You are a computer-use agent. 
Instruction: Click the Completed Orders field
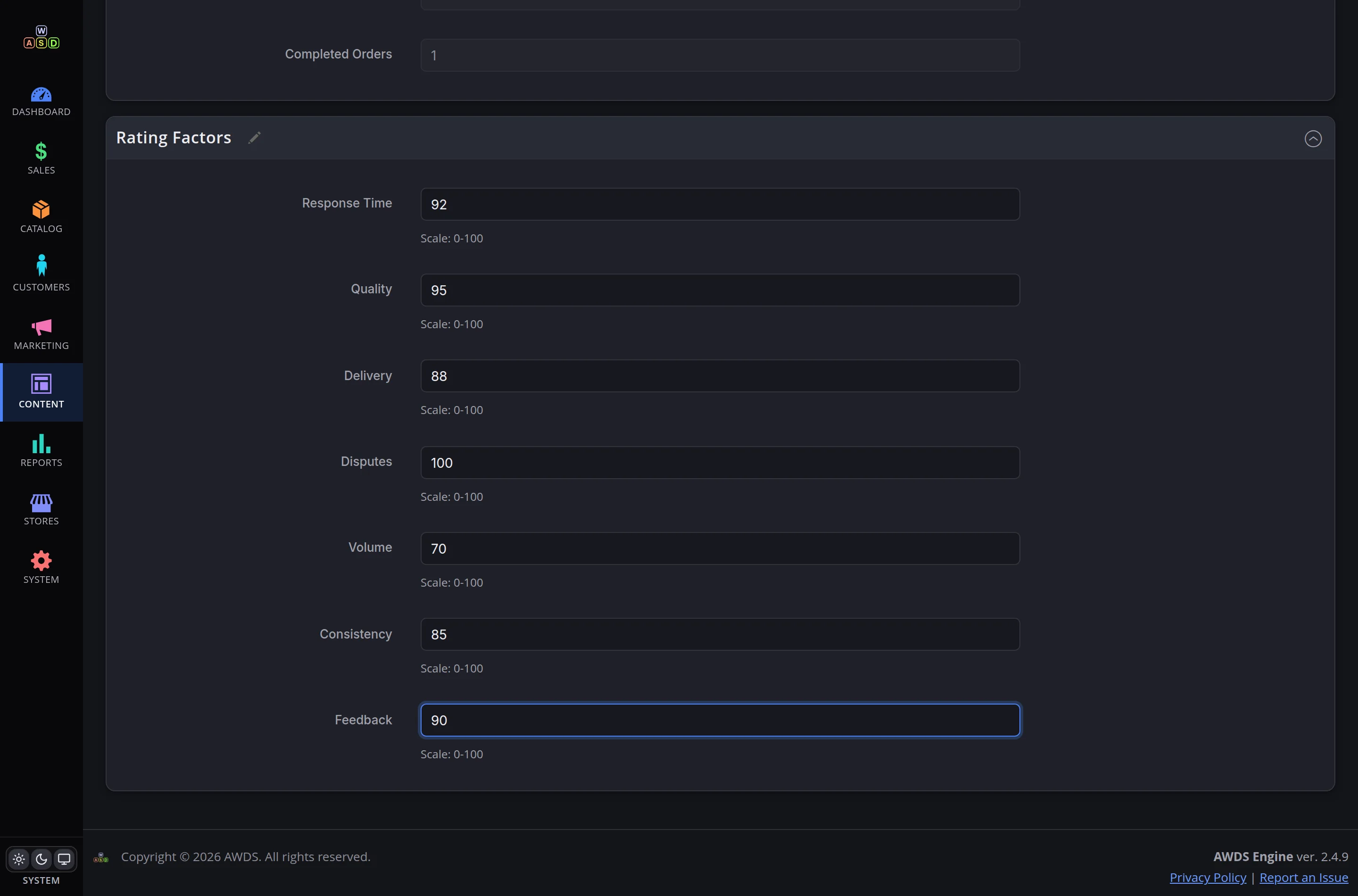point(720,55)
